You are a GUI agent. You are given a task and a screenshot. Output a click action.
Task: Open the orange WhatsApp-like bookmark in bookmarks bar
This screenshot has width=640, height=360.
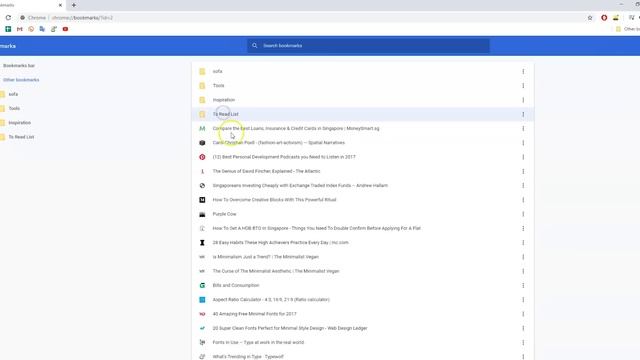[31, 29]
